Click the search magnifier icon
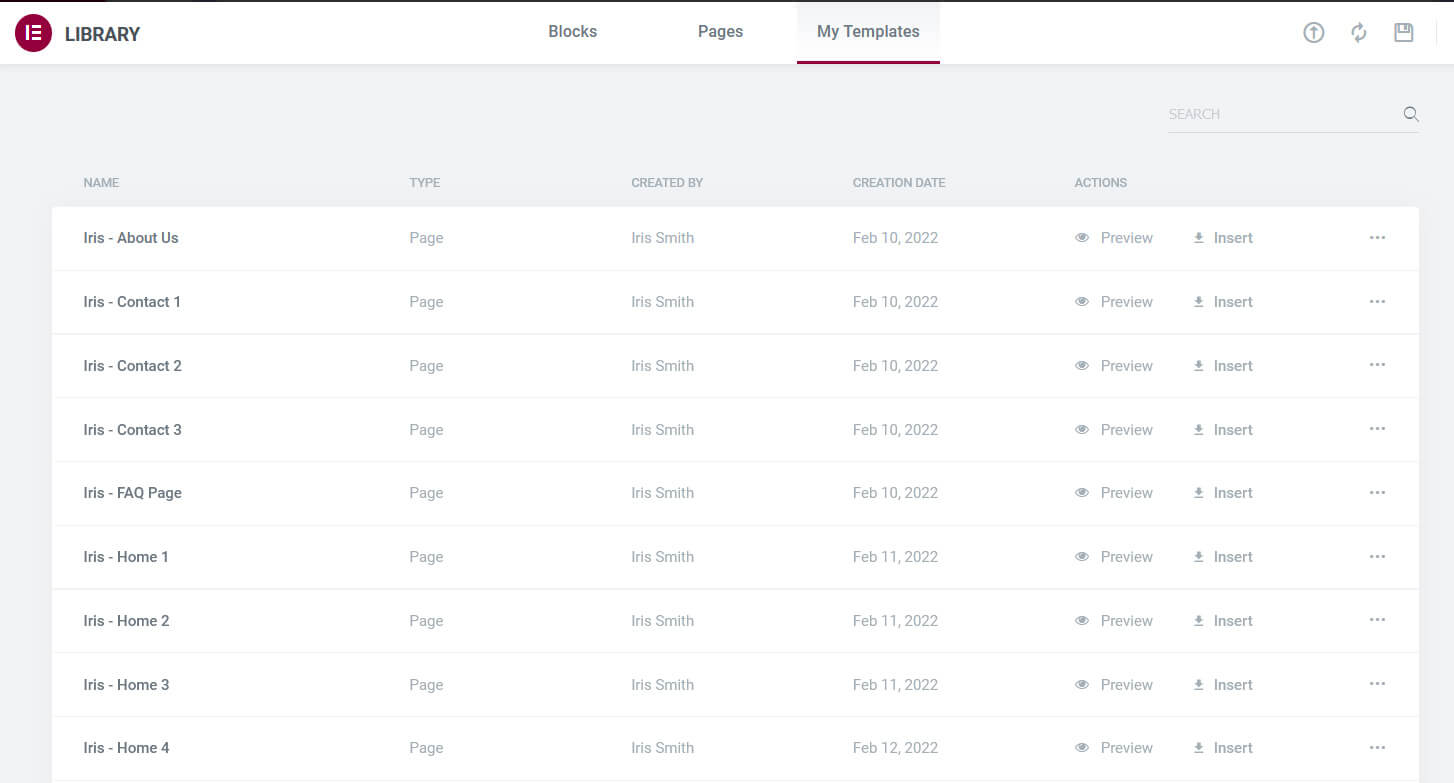 [x=1410, y=114]
